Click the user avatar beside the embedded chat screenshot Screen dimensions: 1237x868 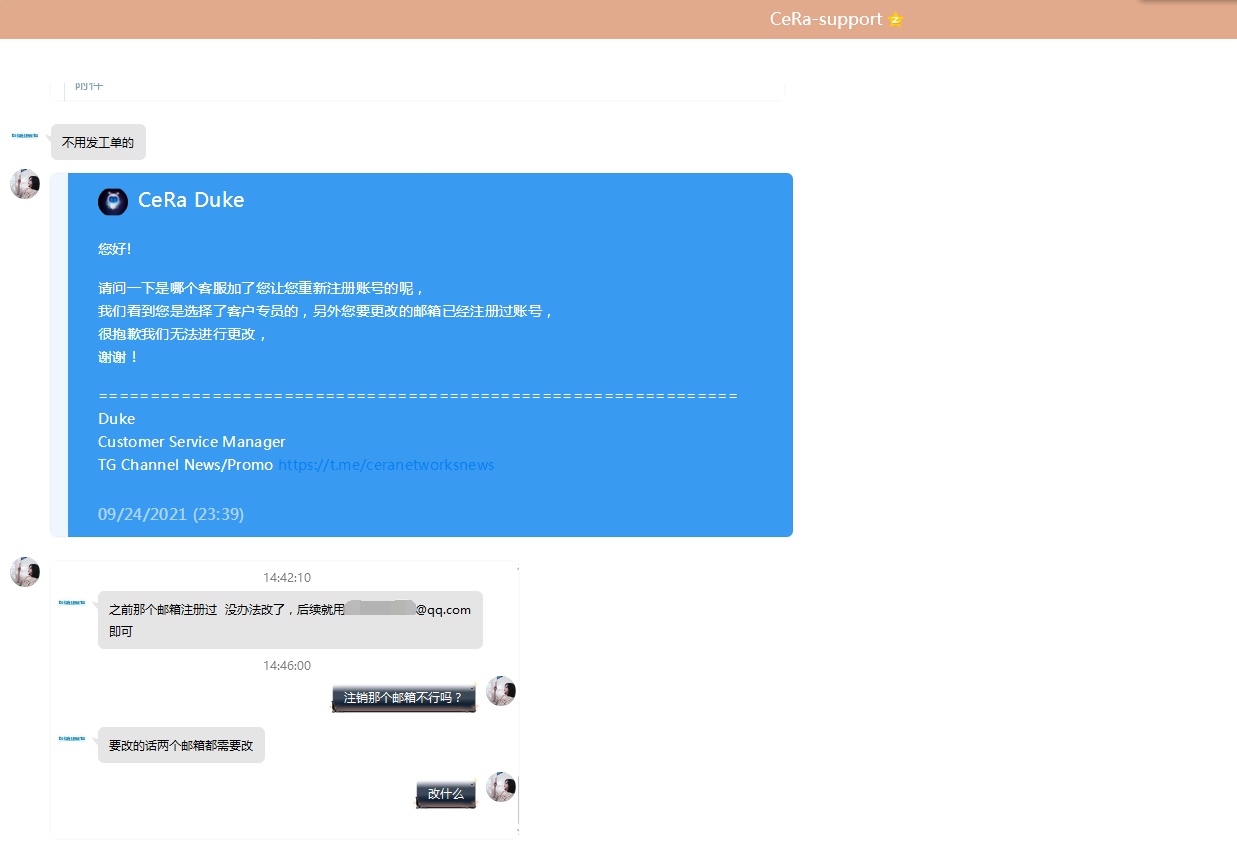pos(25,572)
